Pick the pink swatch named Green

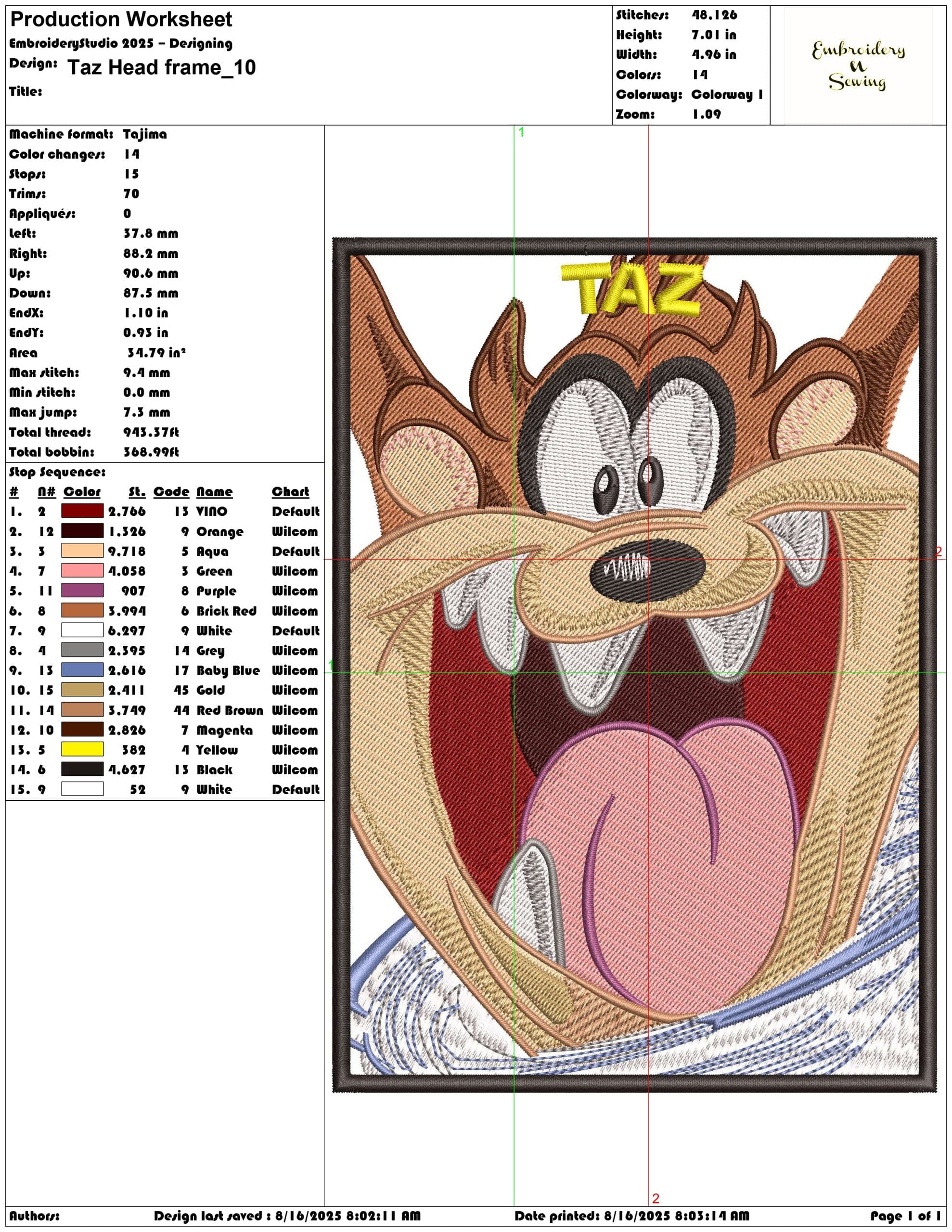point(82,571)
